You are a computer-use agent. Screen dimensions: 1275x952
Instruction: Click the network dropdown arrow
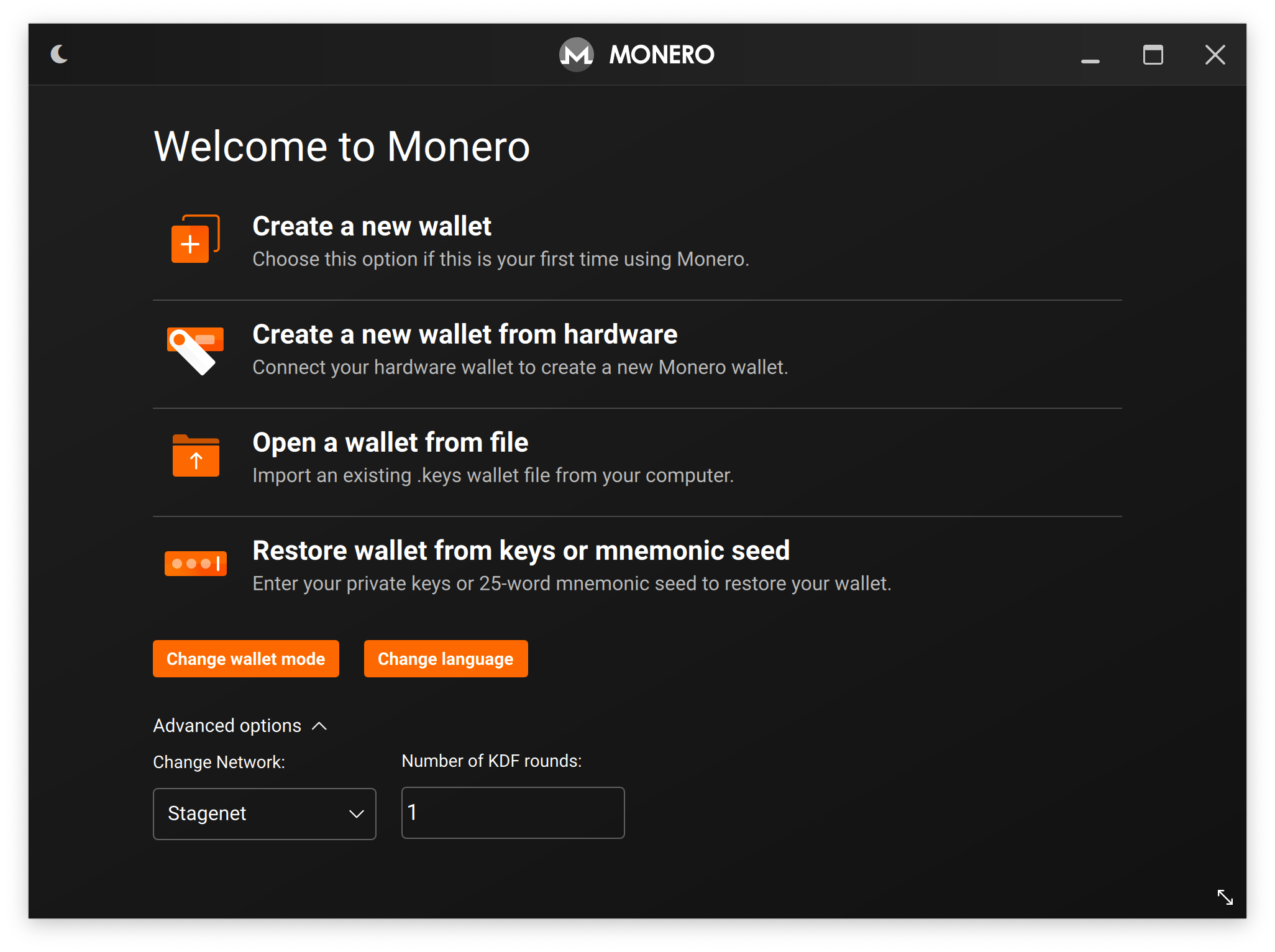(357, 814)
